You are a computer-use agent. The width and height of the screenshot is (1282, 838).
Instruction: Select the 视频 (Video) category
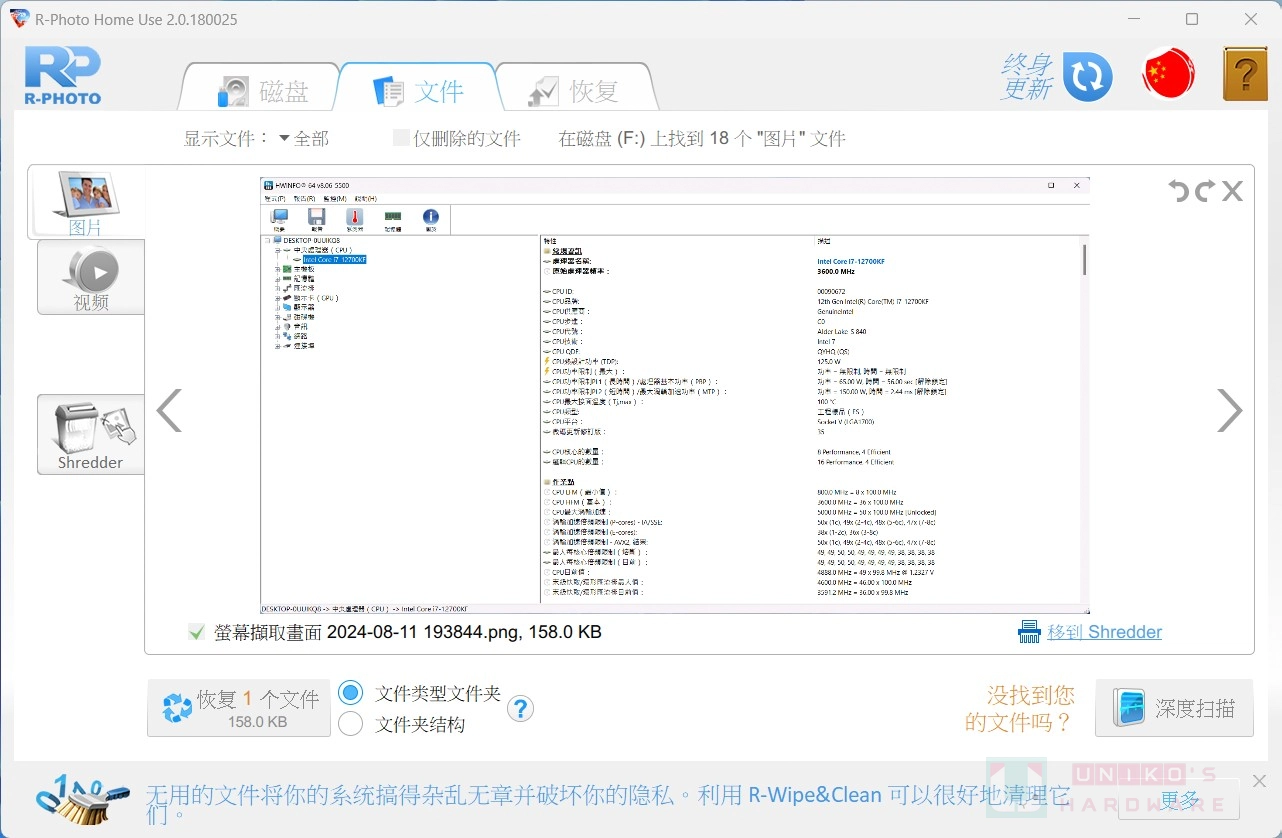click(x=91, y=277)
